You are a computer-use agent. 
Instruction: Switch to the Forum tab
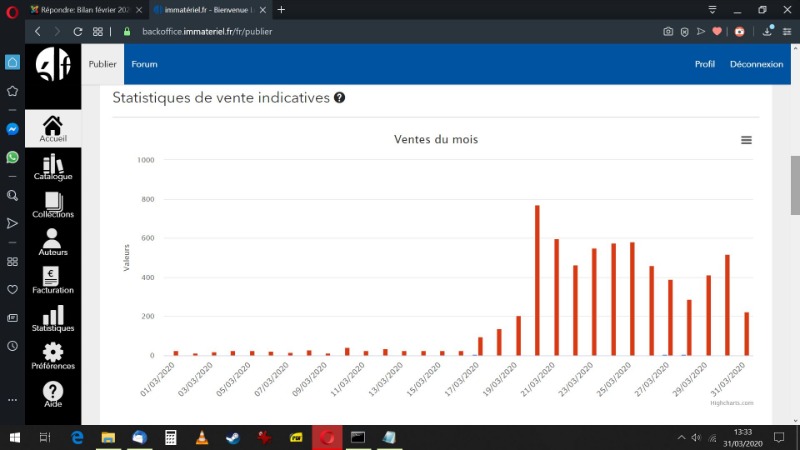(144, 64)
